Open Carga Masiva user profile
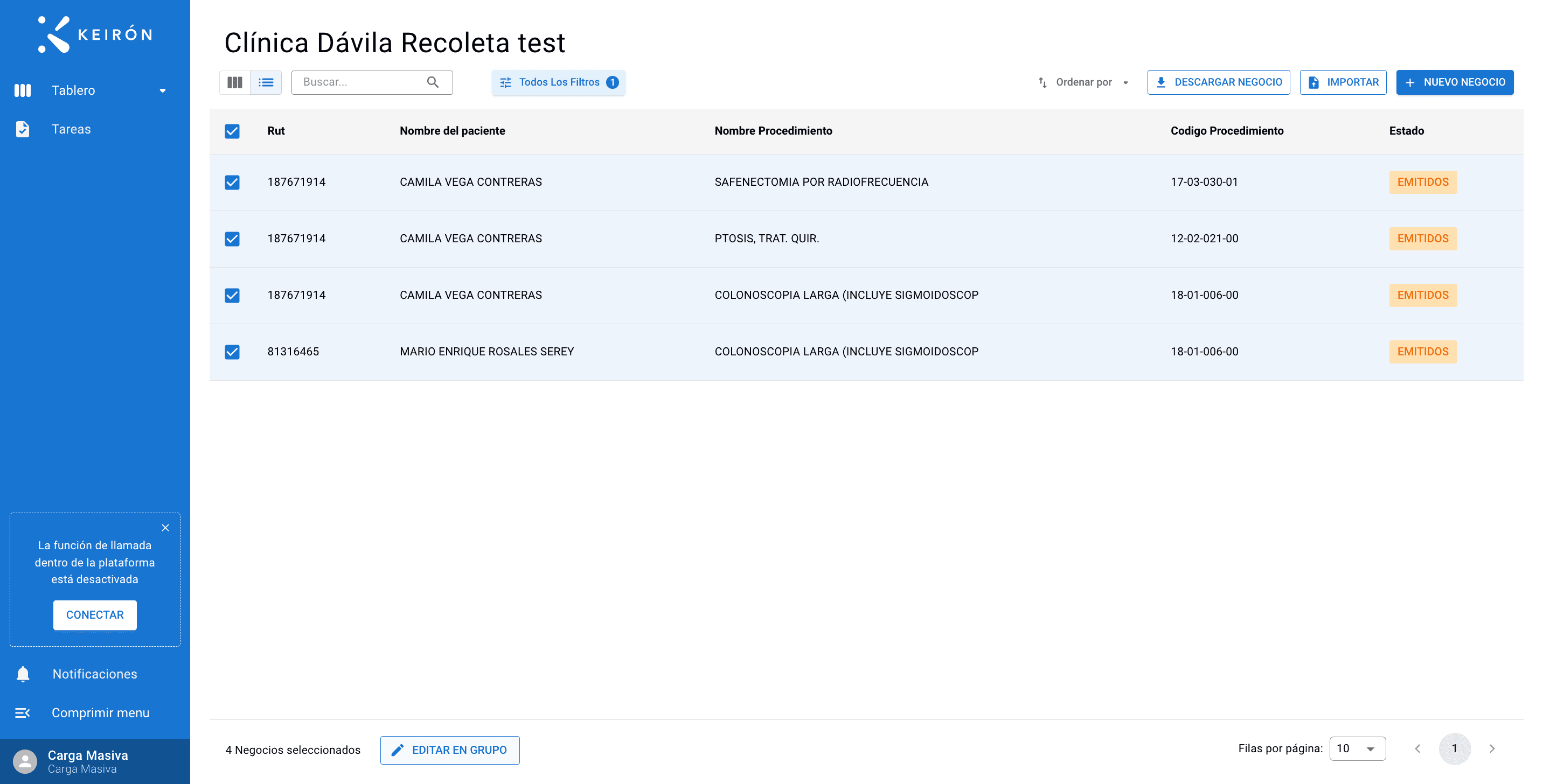 95,761
